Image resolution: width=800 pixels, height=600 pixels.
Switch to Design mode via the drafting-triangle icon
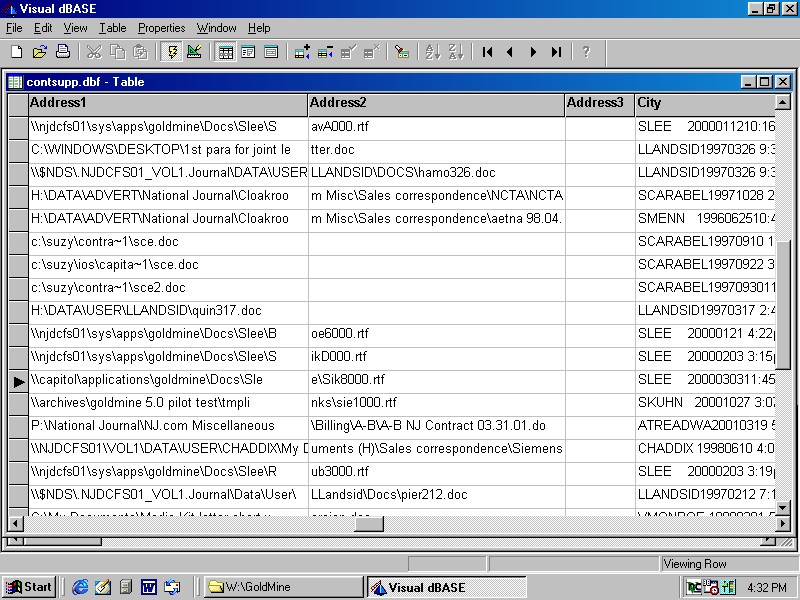[x=194, y=52]
